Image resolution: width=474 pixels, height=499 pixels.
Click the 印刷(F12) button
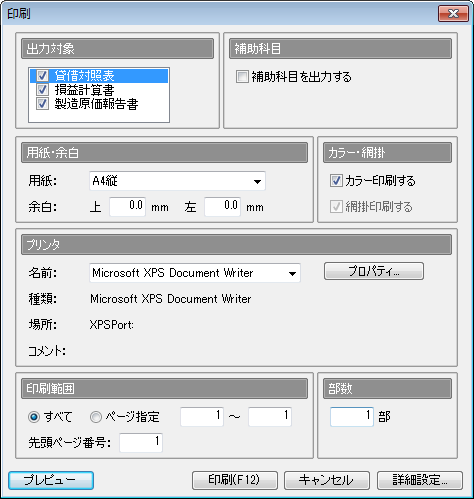(235, 480)
